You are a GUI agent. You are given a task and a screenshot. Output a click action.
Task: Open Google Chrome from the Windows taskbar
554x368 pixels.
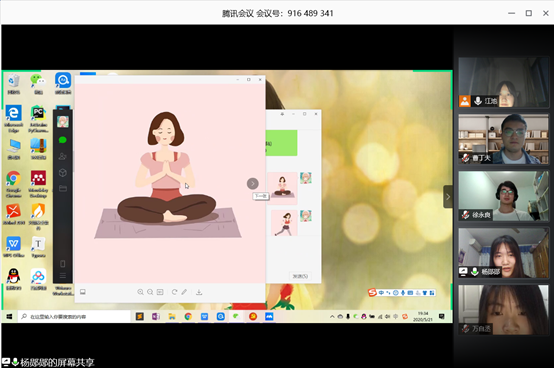point(188,317)
